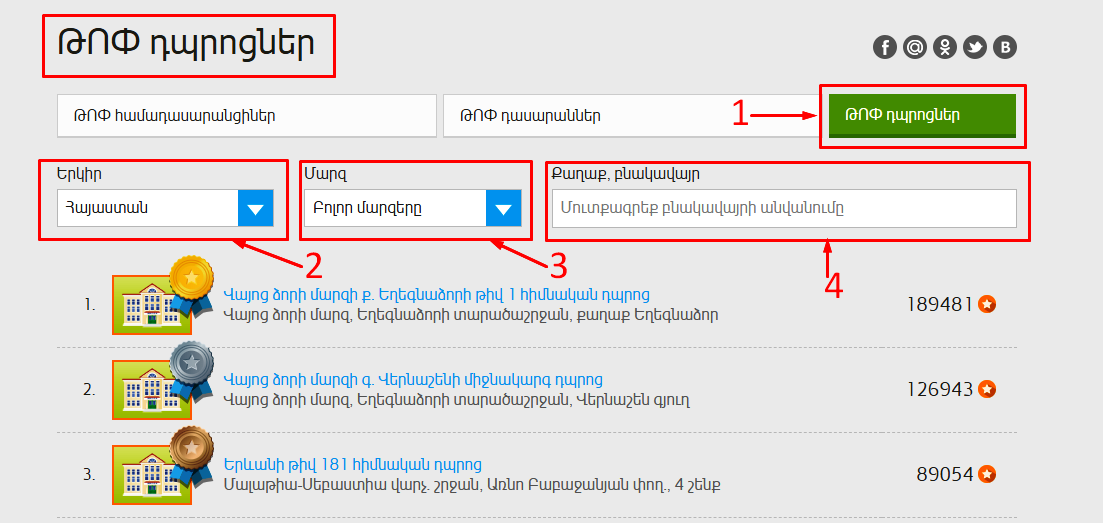The image size is (1103, 523).
Task: Click the score value 126943
Action: point(940,389)
